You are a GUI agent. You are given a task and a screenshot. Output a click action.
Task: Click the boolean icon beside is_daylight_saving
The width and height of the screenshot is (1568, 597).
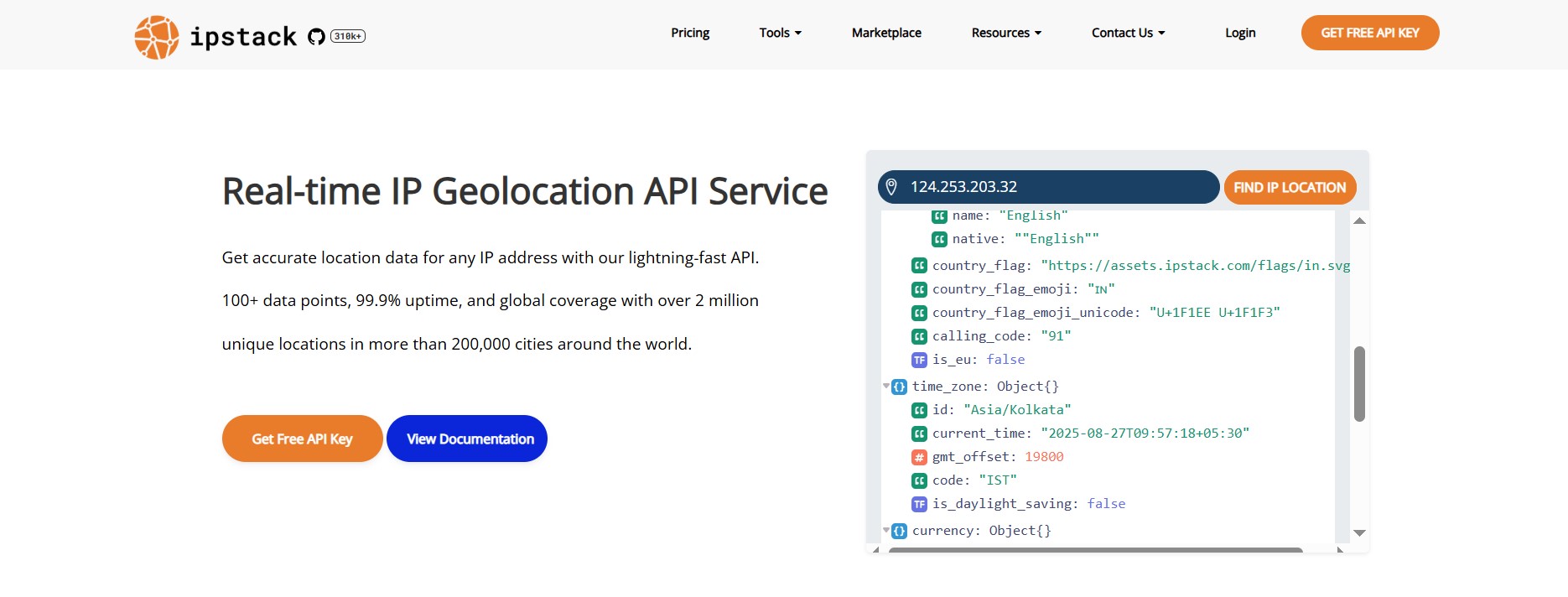919,504
